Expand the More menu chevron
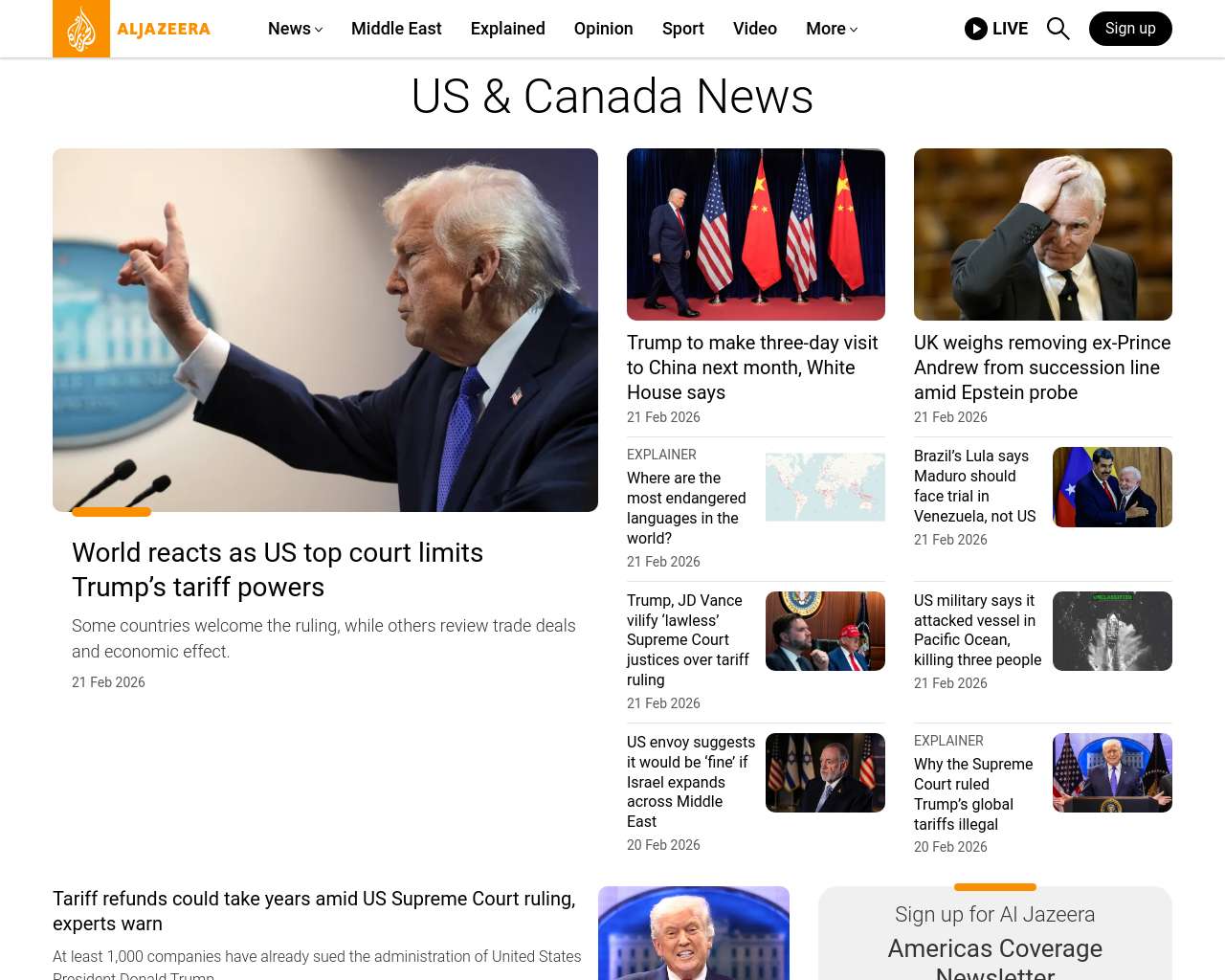The width and height of the screenshot is (1225, 980). click(x=854, y=30)
